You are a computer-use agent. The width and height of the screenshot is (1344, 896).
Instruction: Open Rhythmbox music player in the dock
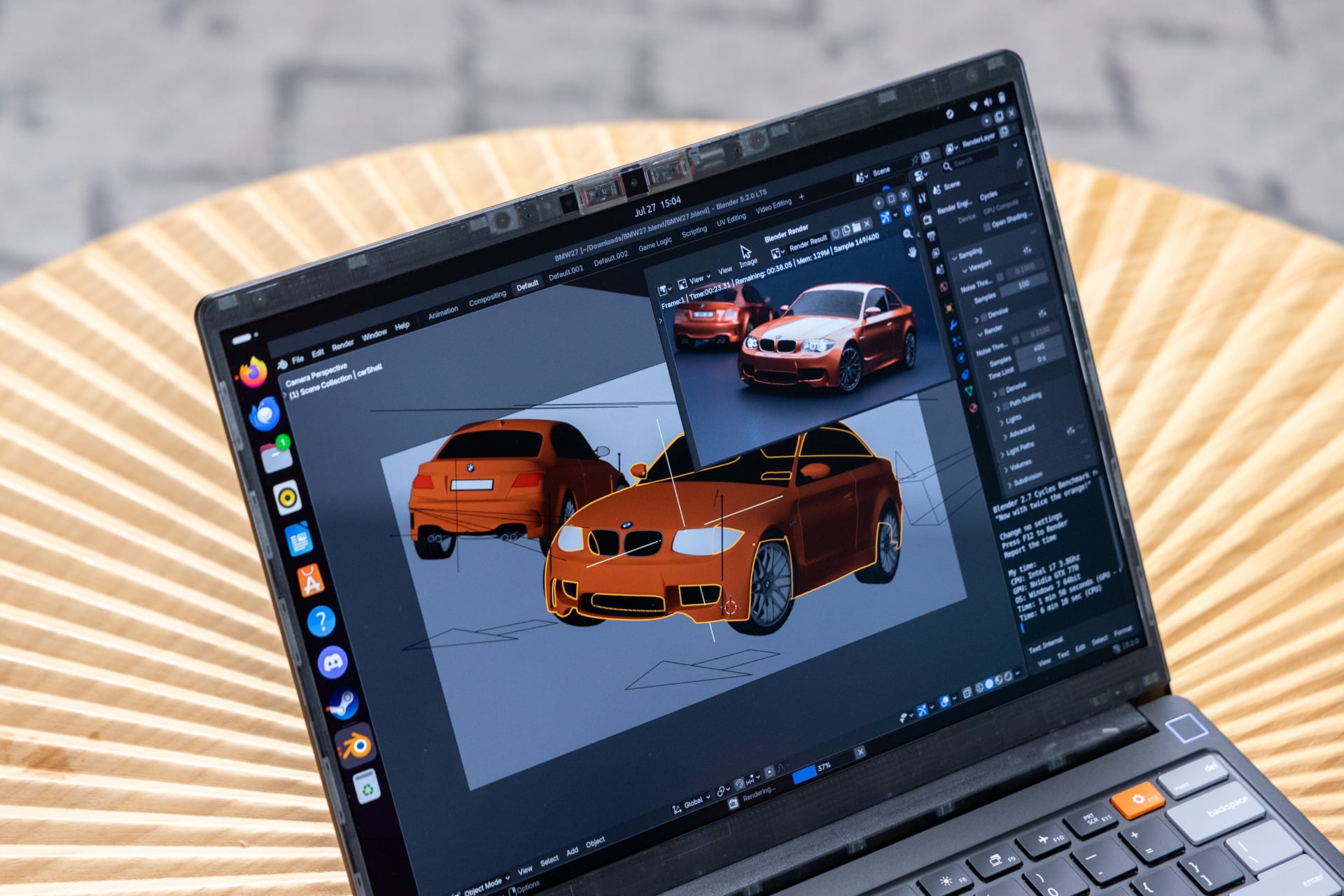coord(288,498)
